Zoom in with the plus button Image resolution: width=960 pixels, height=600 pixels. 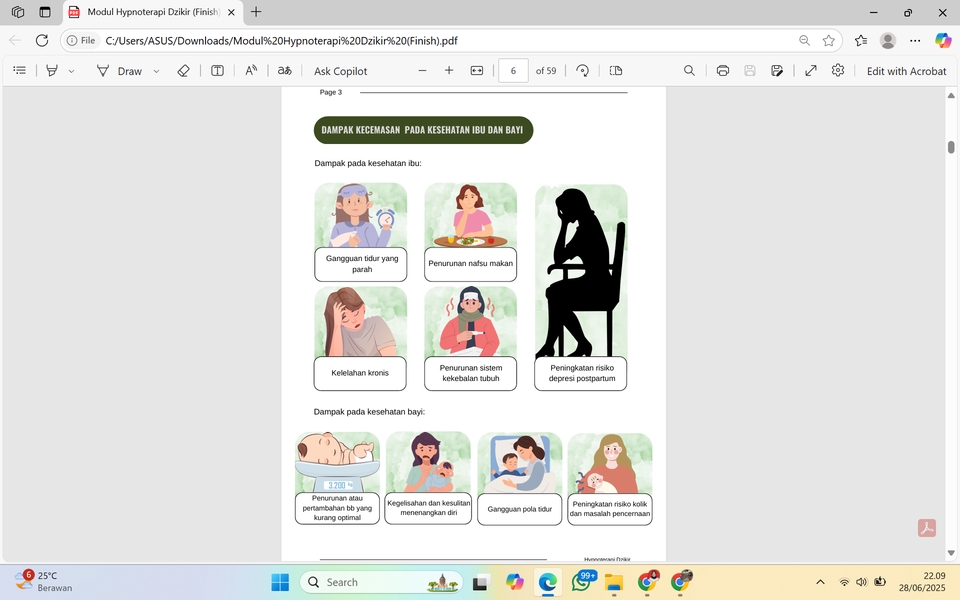point(449,70)
